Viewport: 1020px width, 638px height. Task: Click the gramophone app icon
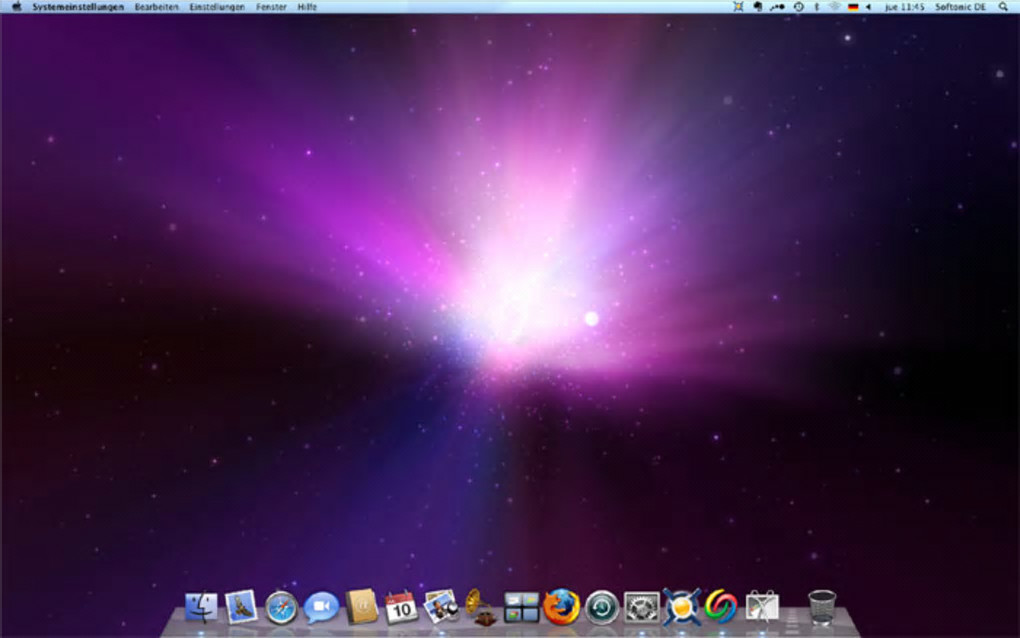tap(481, 607)
